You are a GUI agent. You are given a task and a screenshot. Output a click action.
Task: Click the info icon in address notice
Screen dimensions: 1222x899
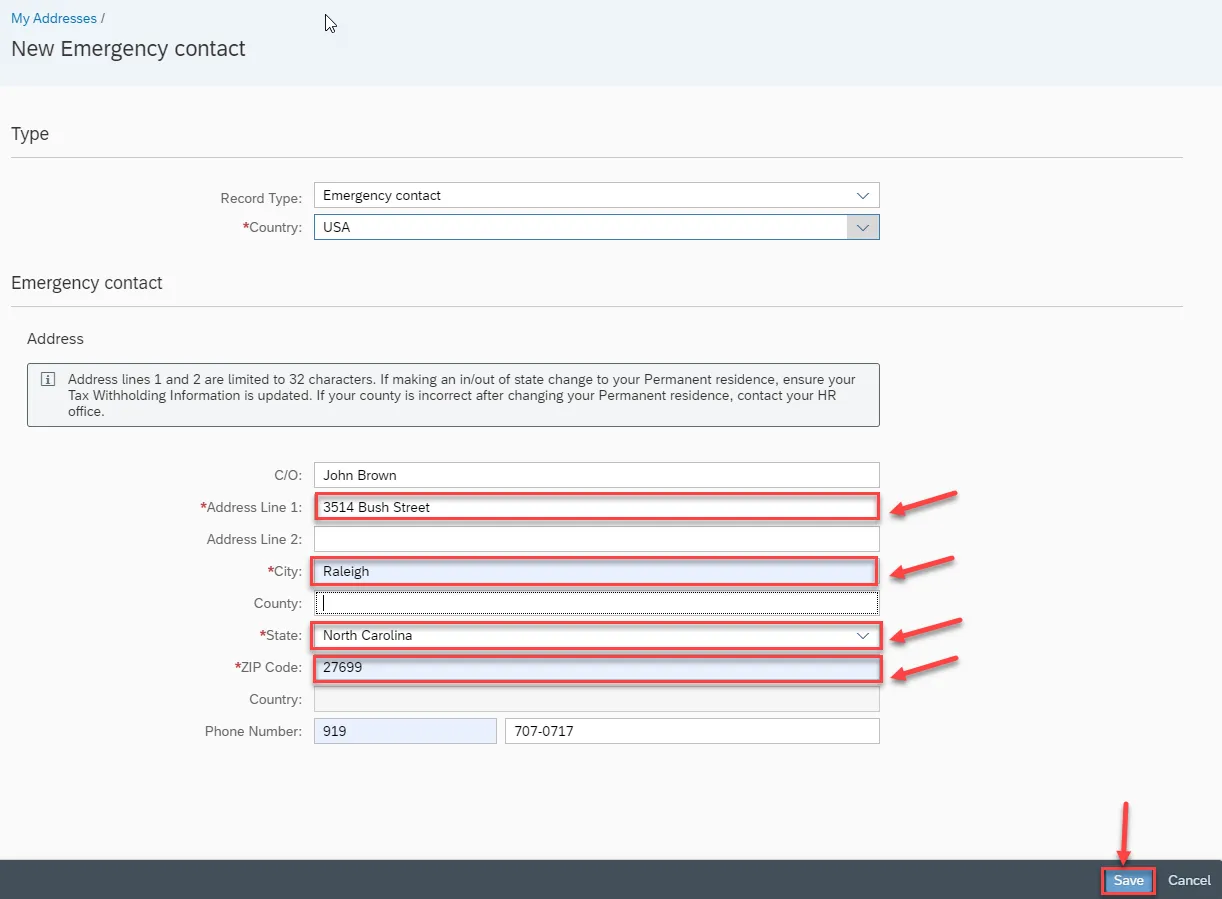tap(47, 380)
